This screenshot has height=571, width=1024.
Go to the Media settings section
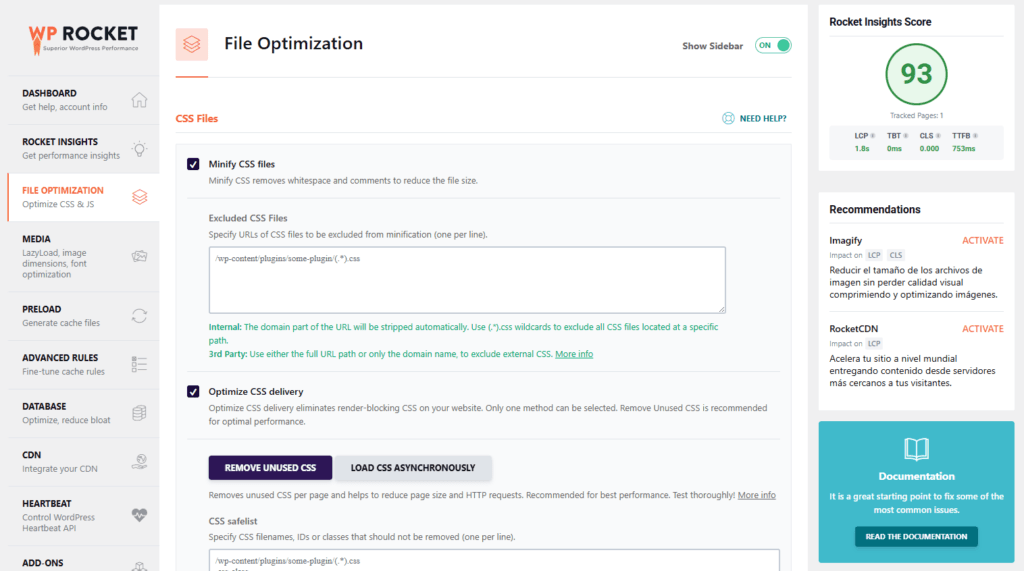83,256
